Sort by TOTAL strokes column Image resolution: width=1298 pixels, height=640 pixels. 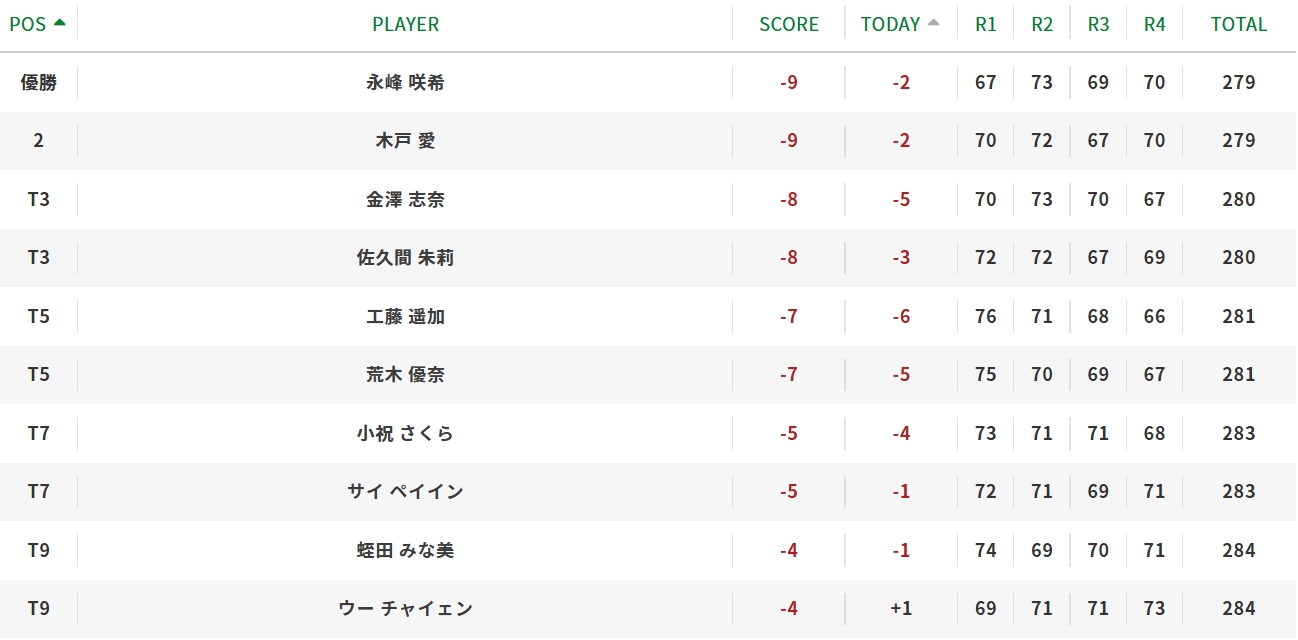pyautogui.click(x=1239, y=24)
